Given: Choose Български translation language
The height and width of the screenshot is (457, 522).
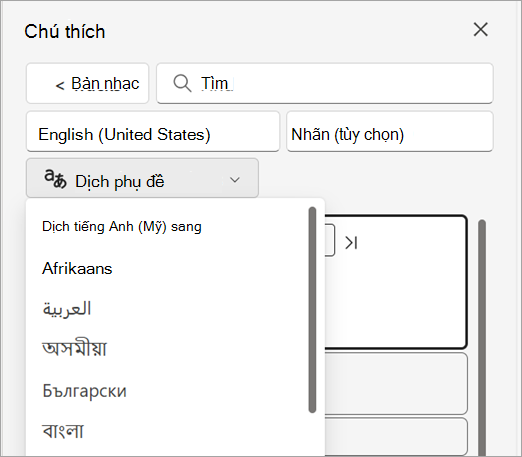Looking at the screenshot, I should 84,391.
